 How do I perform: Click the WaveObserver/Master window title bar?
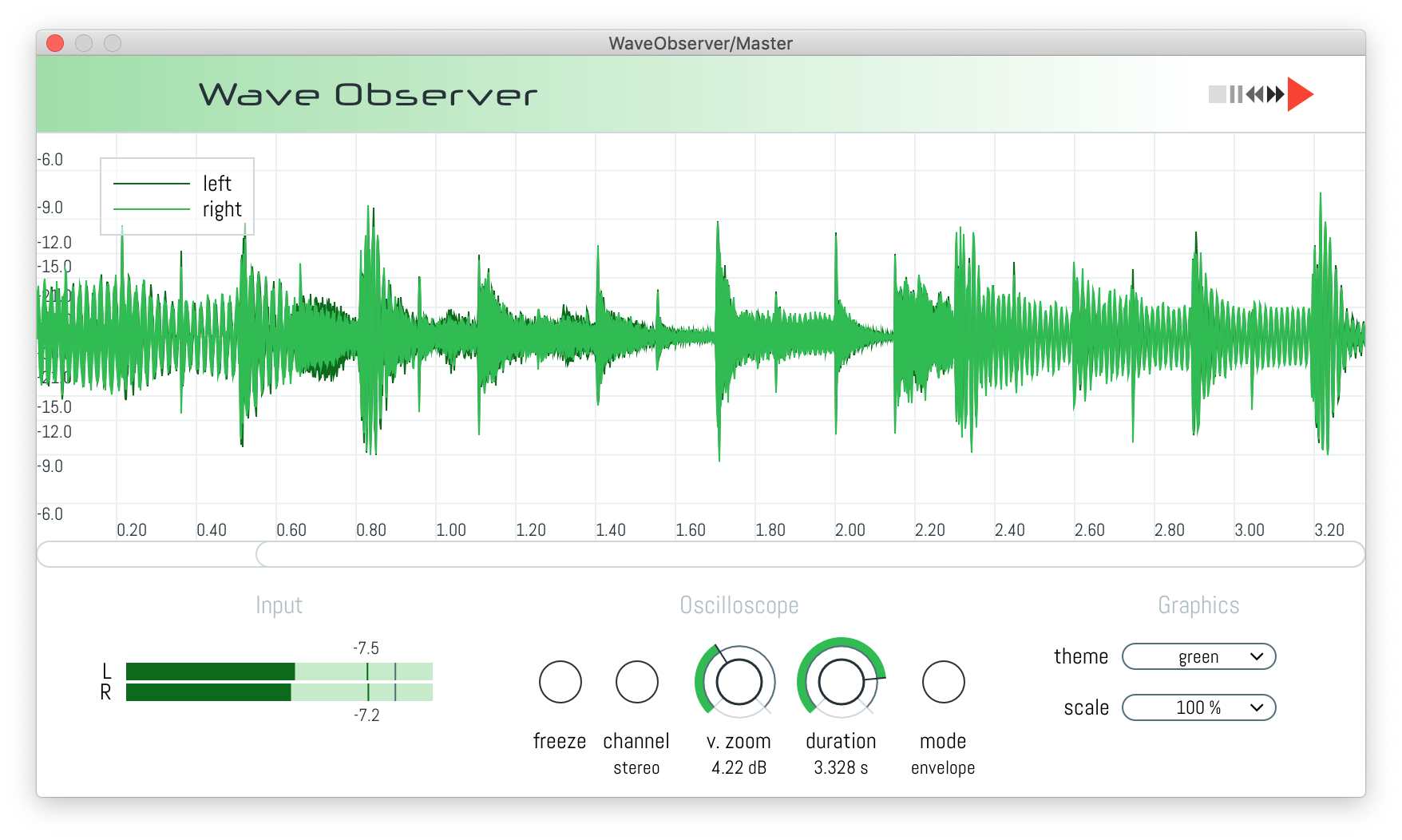click(700, 43)
